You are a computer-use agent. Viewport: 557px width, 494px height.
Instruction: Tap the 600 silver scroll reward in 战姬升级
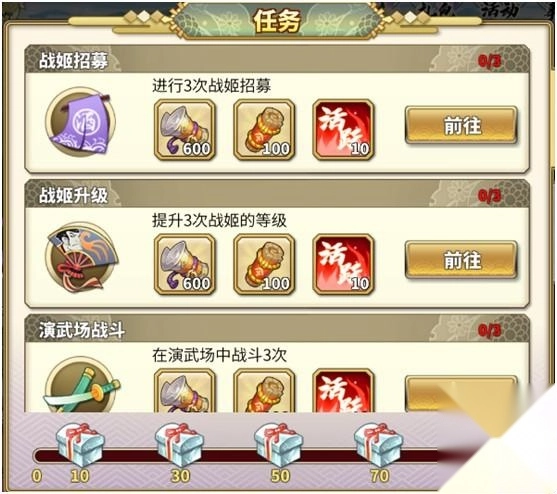[185, 265]
